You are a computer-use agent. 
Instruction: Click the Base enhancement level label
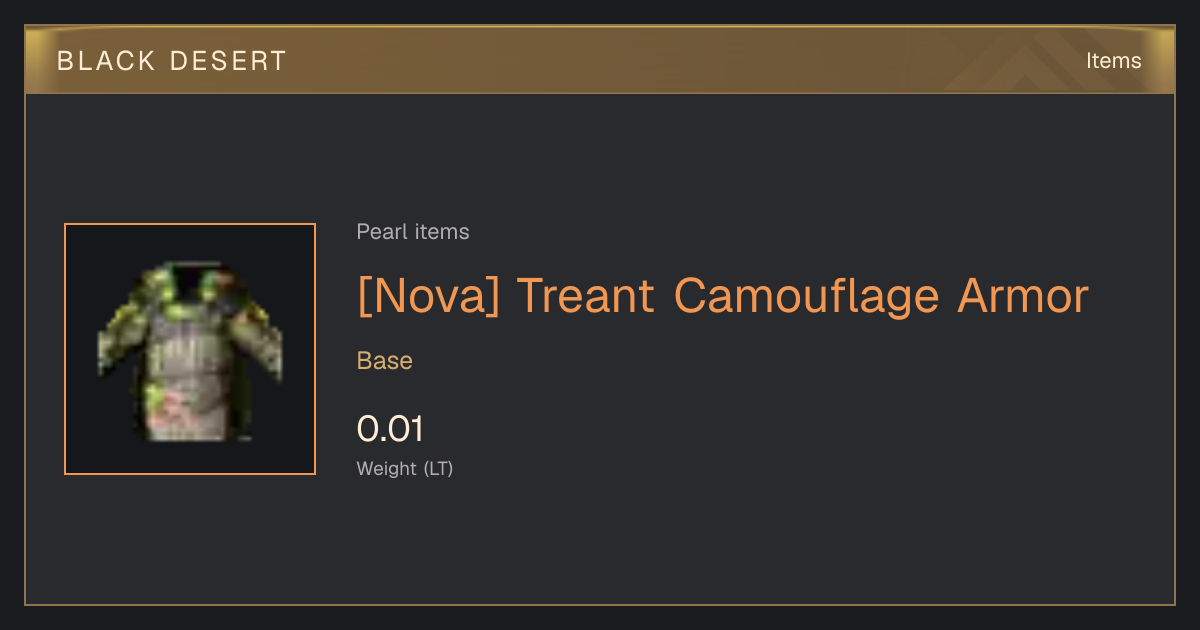[x=385, y=361]
